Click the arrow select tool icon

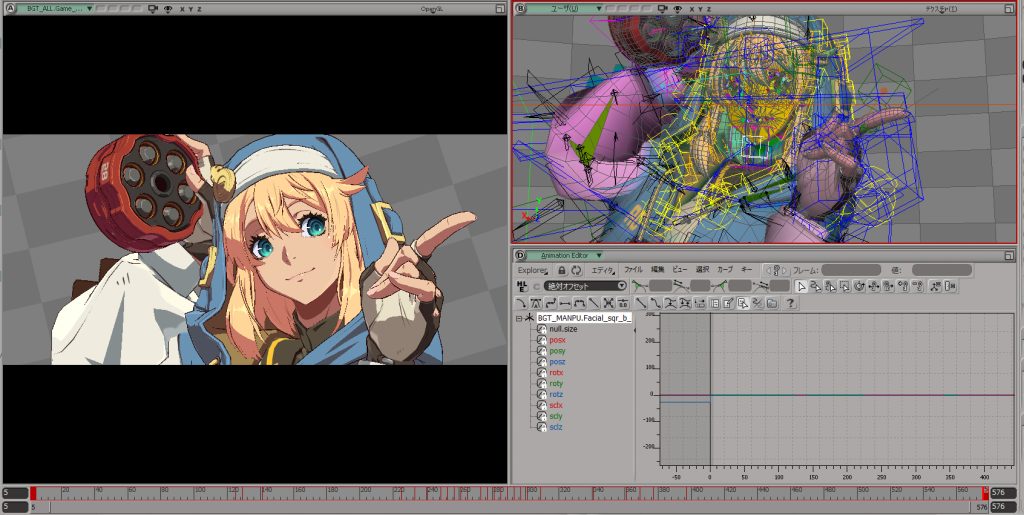801,286
